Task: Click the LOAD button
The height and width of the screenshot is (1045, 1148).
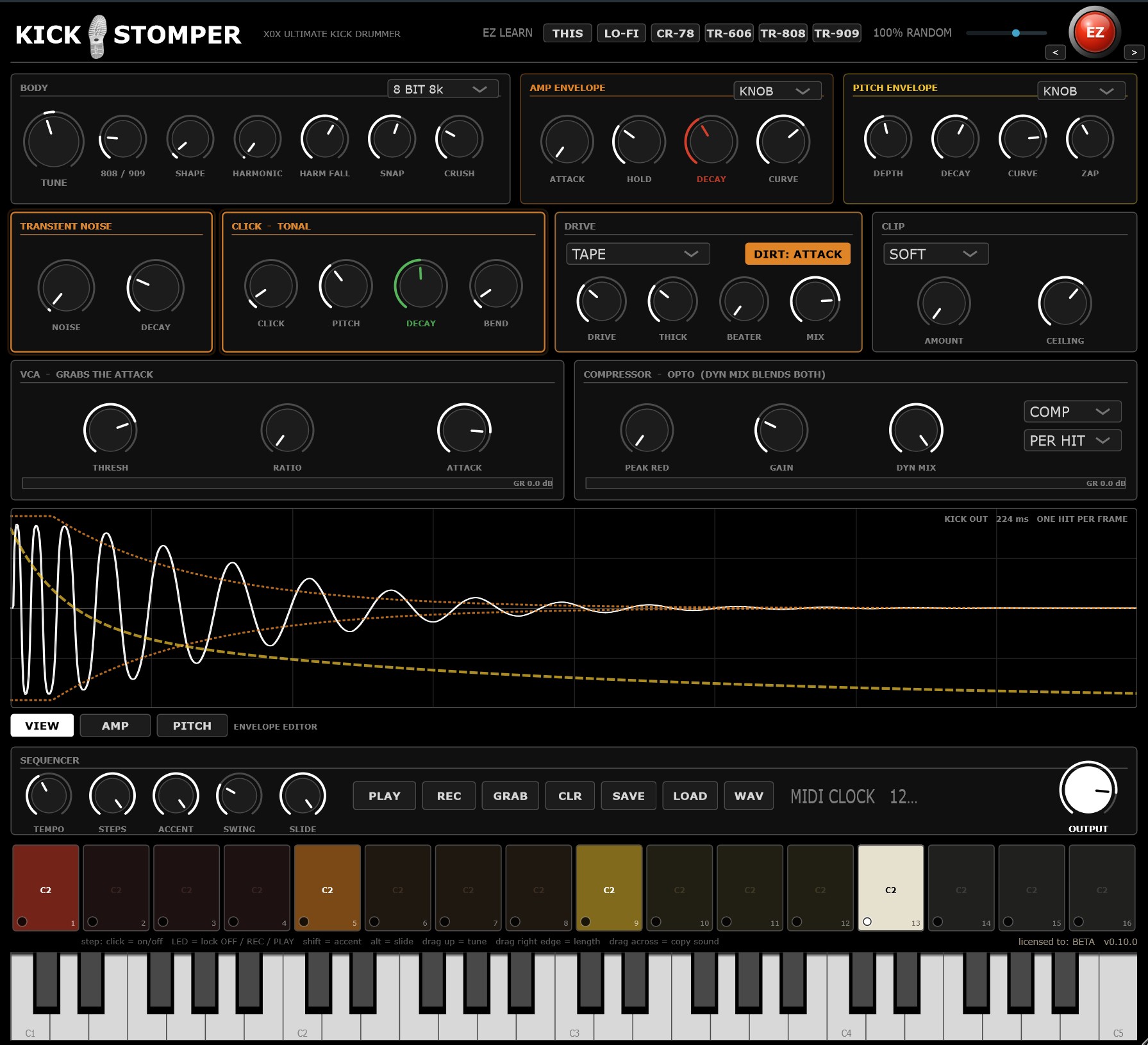Action: click(690, 796)
